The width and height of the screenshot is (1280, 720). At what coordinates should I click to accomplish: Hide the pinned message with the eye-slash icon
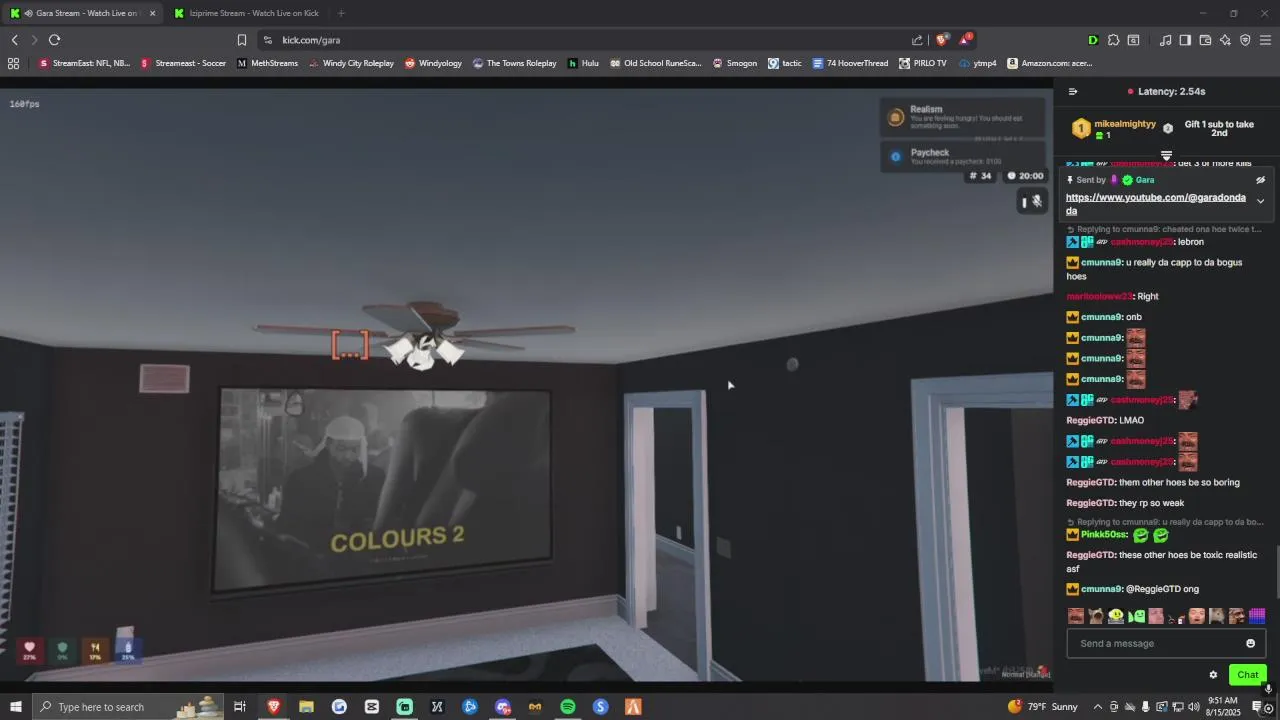click(1260, 180)
